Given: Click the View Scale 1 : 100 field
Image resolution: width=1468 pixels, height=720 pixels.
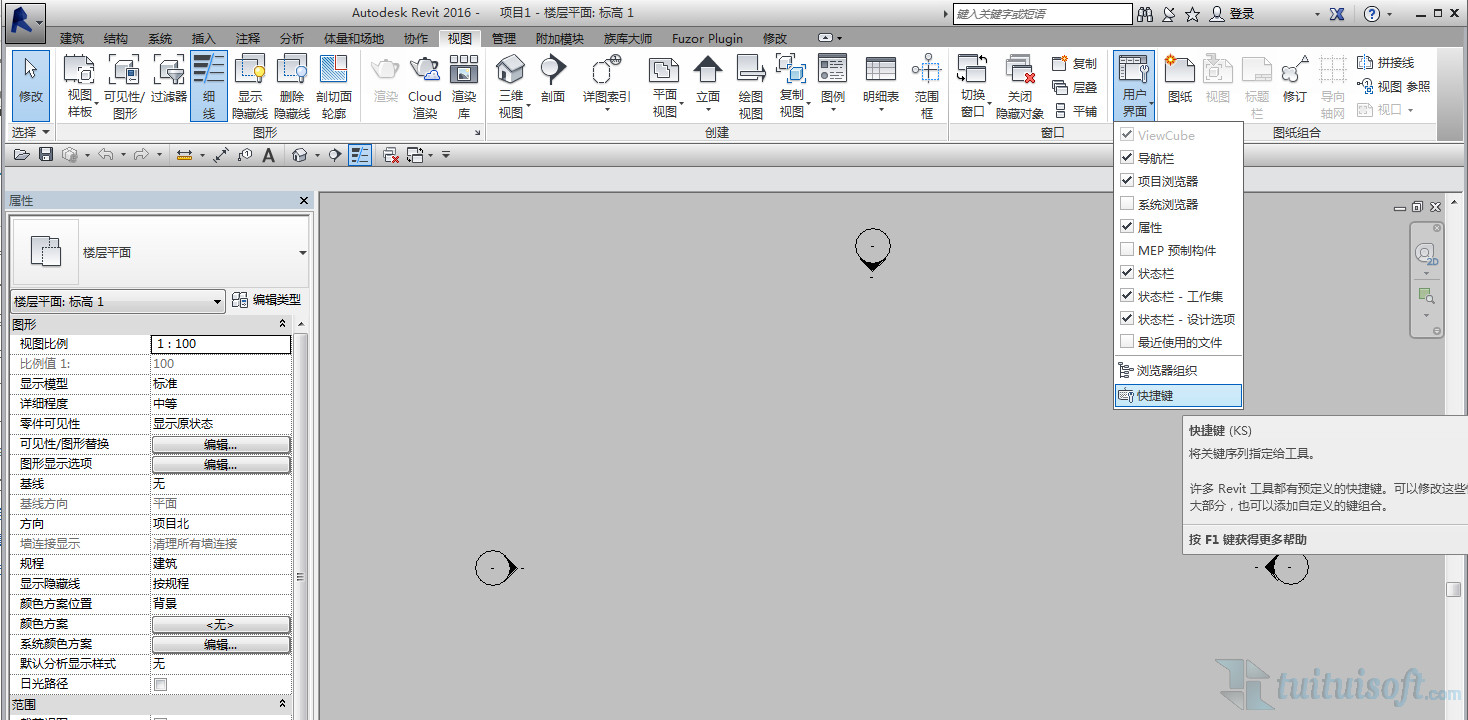Looking at the screenshot, I should point(221,344).
